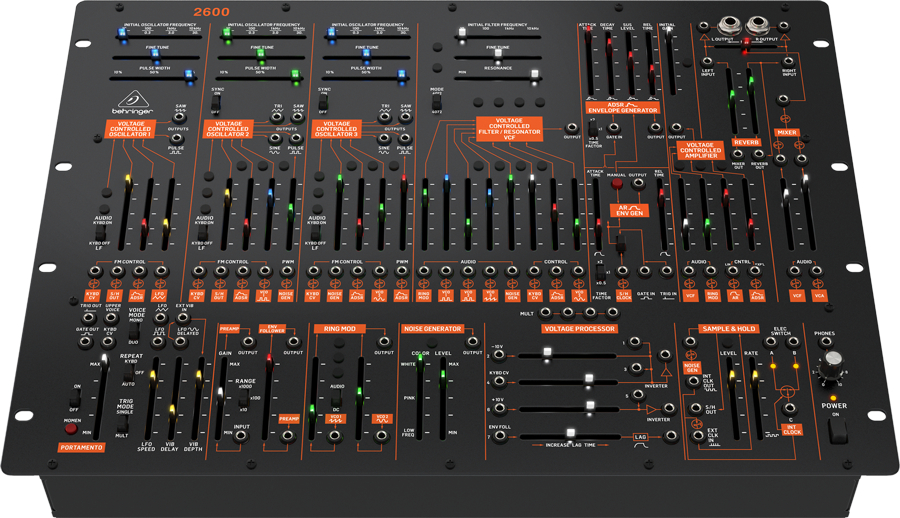Click the VCF RESONANCE slider
This screenshot has width=900, height=518.
pyautogui.click(x=498, y=77)
